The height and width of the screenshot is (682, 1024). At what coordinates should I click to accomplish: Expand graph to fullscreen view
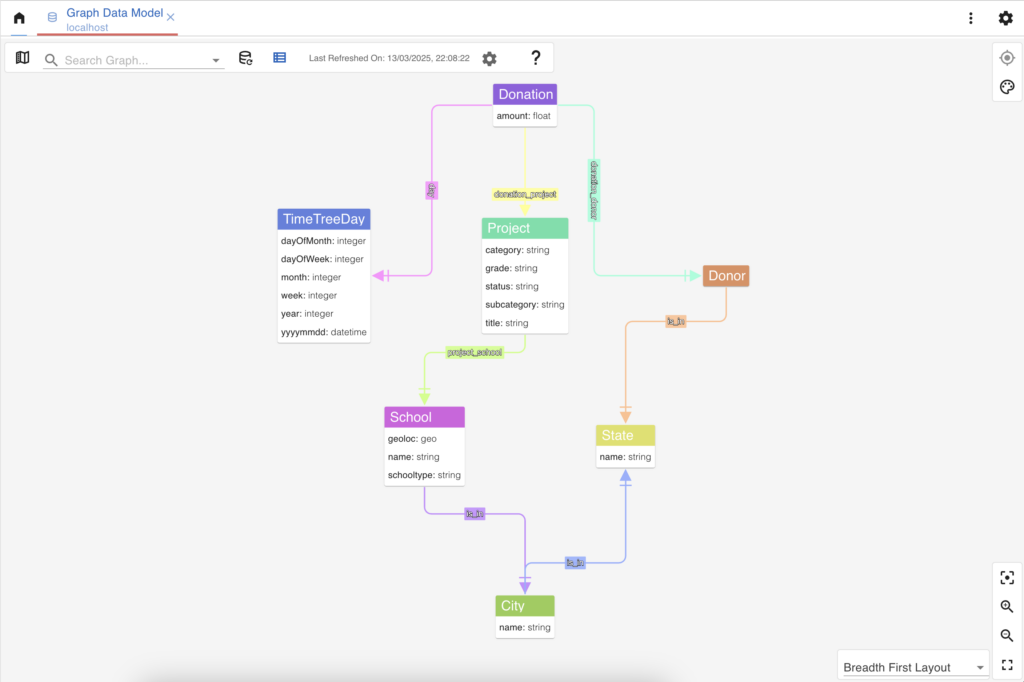click(1007, 664)
